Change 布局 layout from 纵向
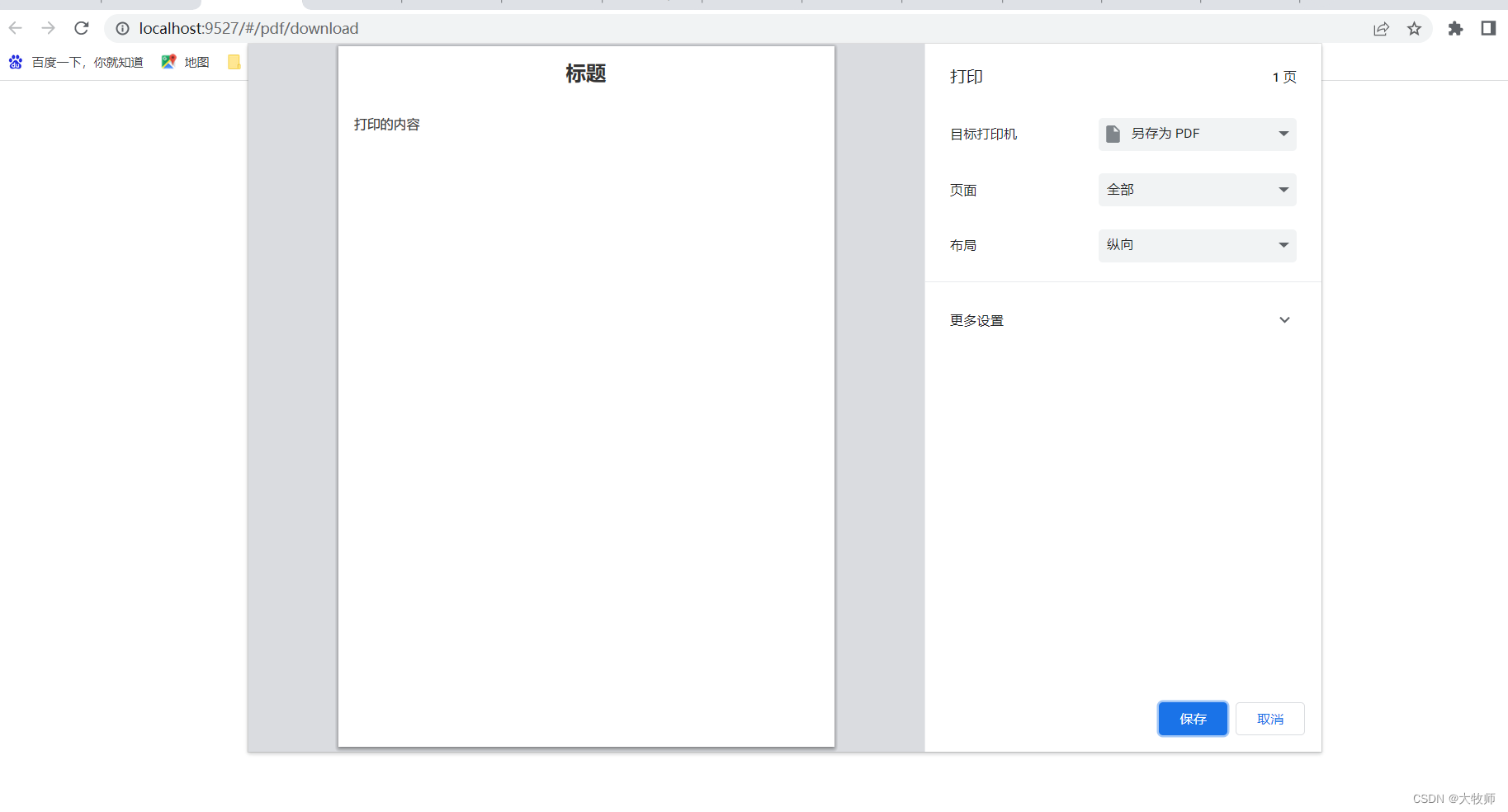Image resolution: width=1508 pixels, height=812 pixels. point(1196,244)
